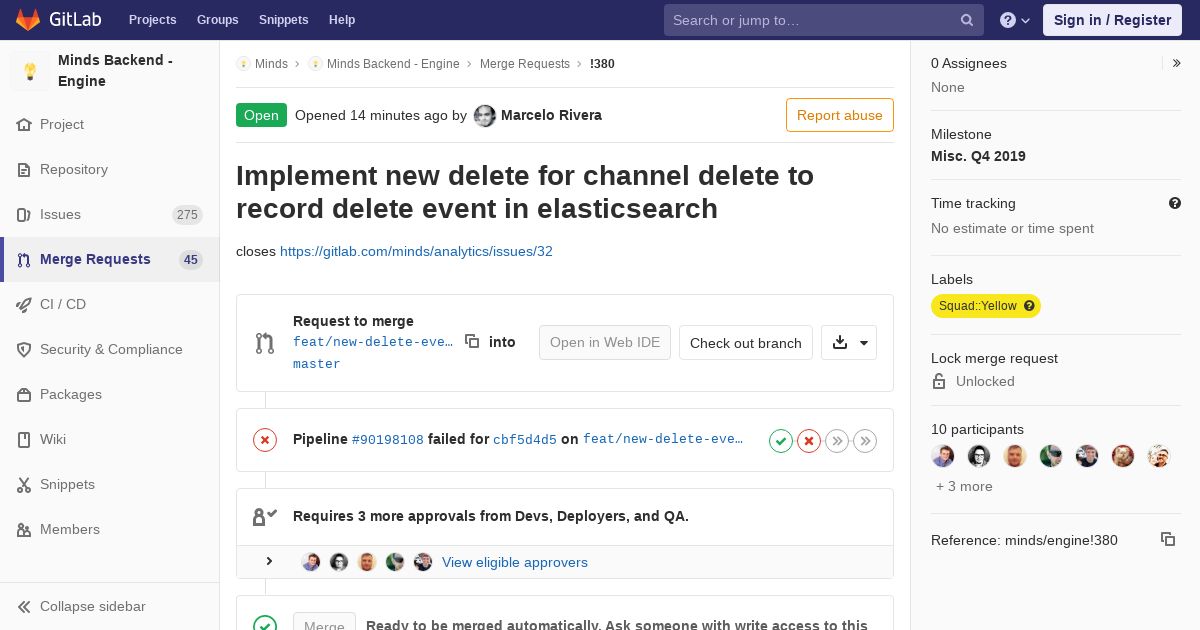Open the help question-mark dropdown
This screenshot has width=1200, height=630.
(x=1015, y=20)
